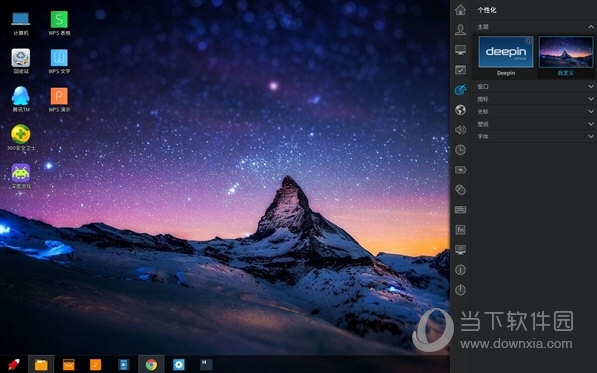Expand the 图标 icons section
This screenshot has height=373, width=597.
[533, 99]
